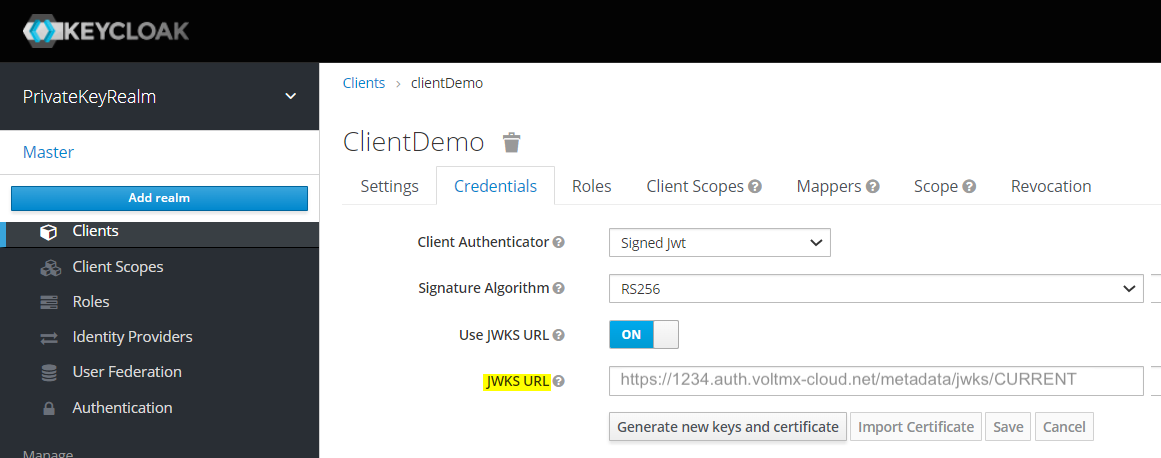Open the Mappers tab

coord(837,186)
